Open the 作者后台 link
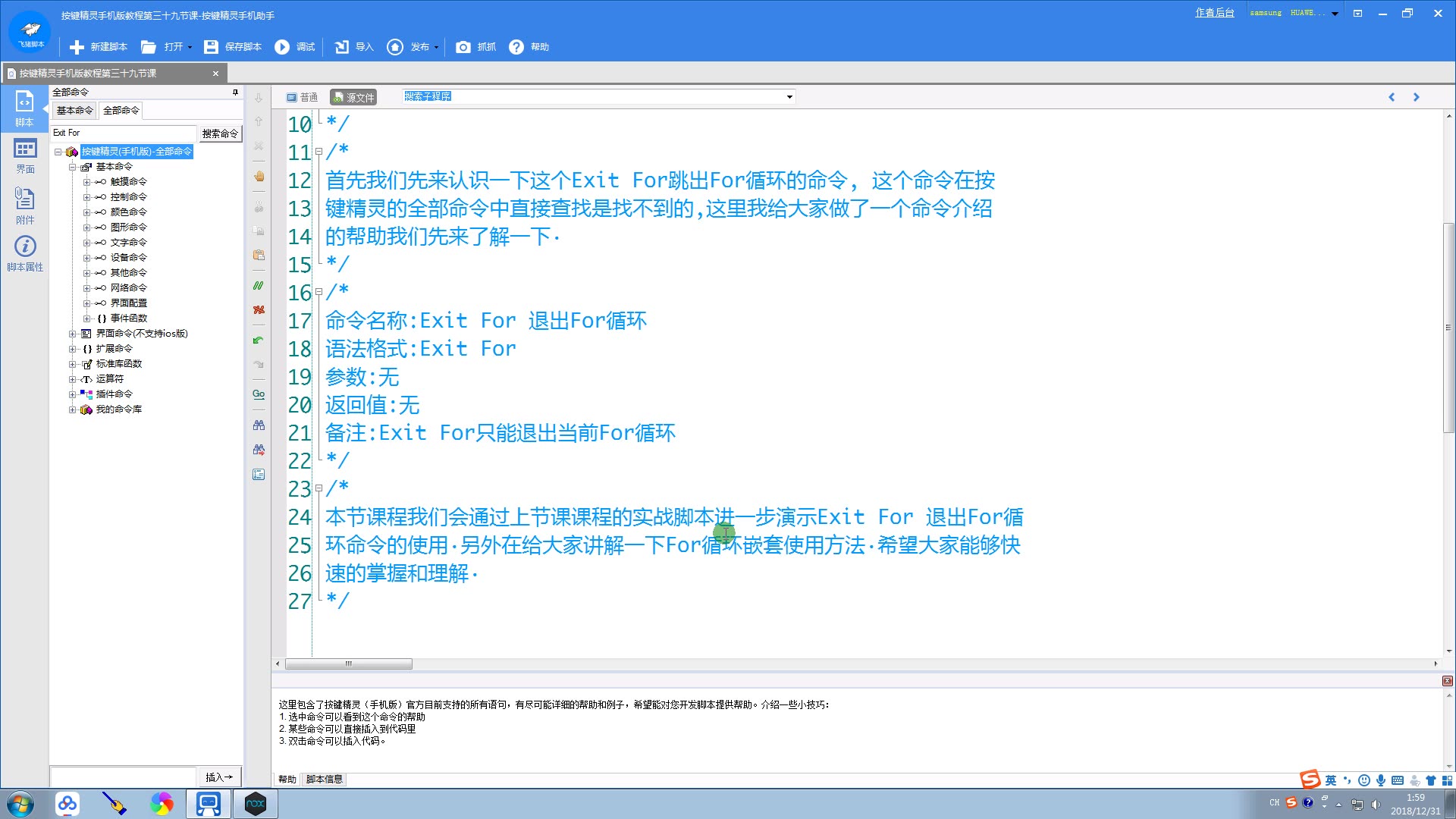The image size is (1456, 819). [1215, 13]
